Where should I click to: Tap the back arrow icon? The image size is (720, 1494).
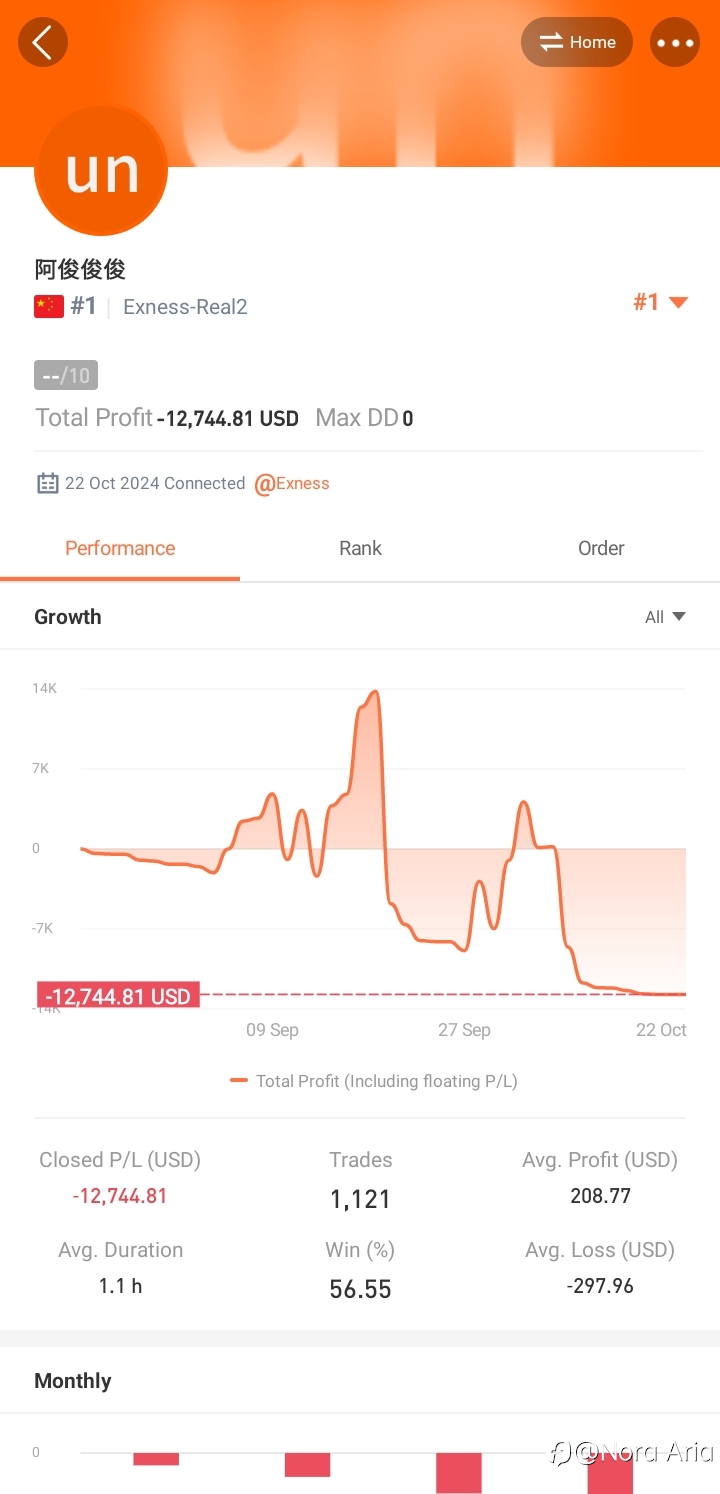[x=43, y=43]
